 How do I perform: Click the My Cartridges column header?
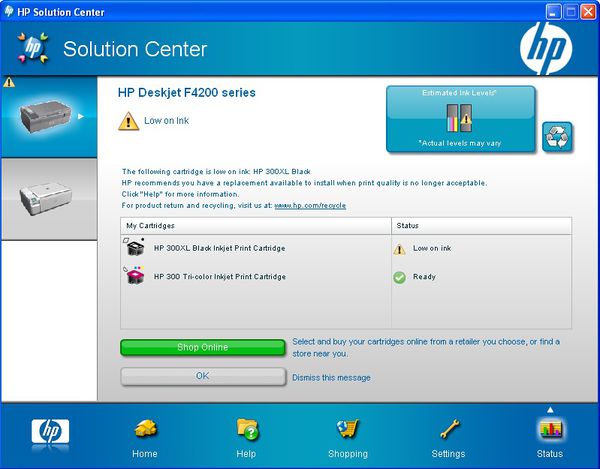pos(256,226)
